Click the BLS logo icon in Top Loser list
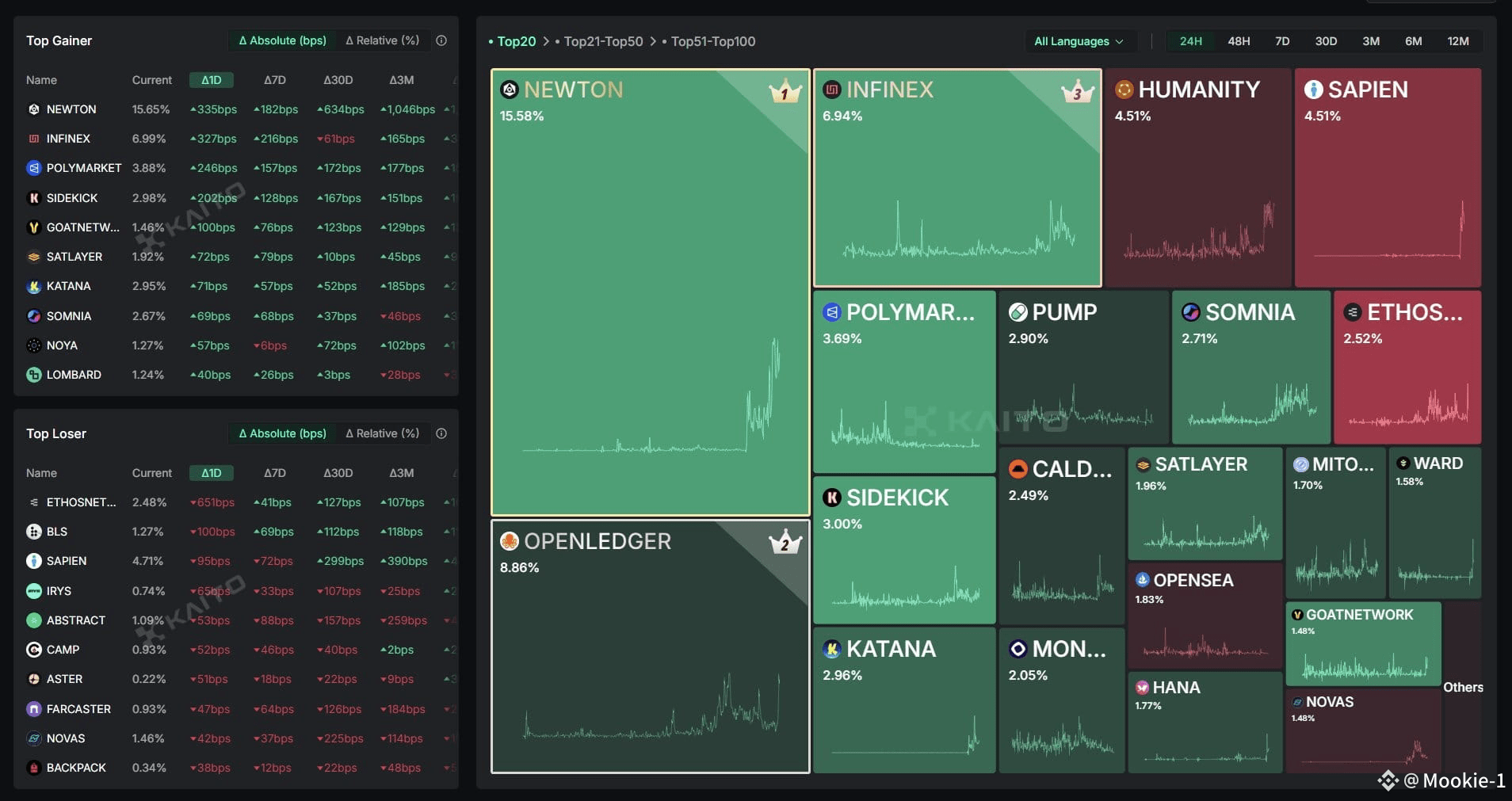The width and height of the screenshot is (1512, 801). pyautogui.click(x=33, y=532)
